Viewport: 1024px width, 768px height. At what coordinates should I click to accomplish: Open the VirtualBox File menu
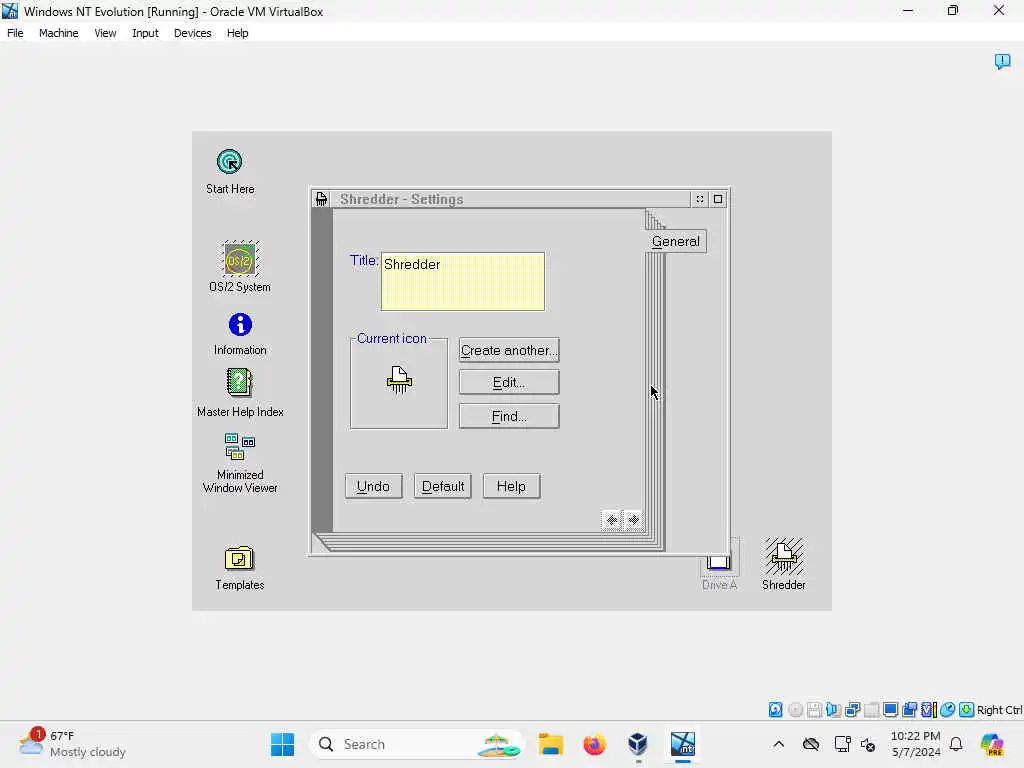click(15, 33)
